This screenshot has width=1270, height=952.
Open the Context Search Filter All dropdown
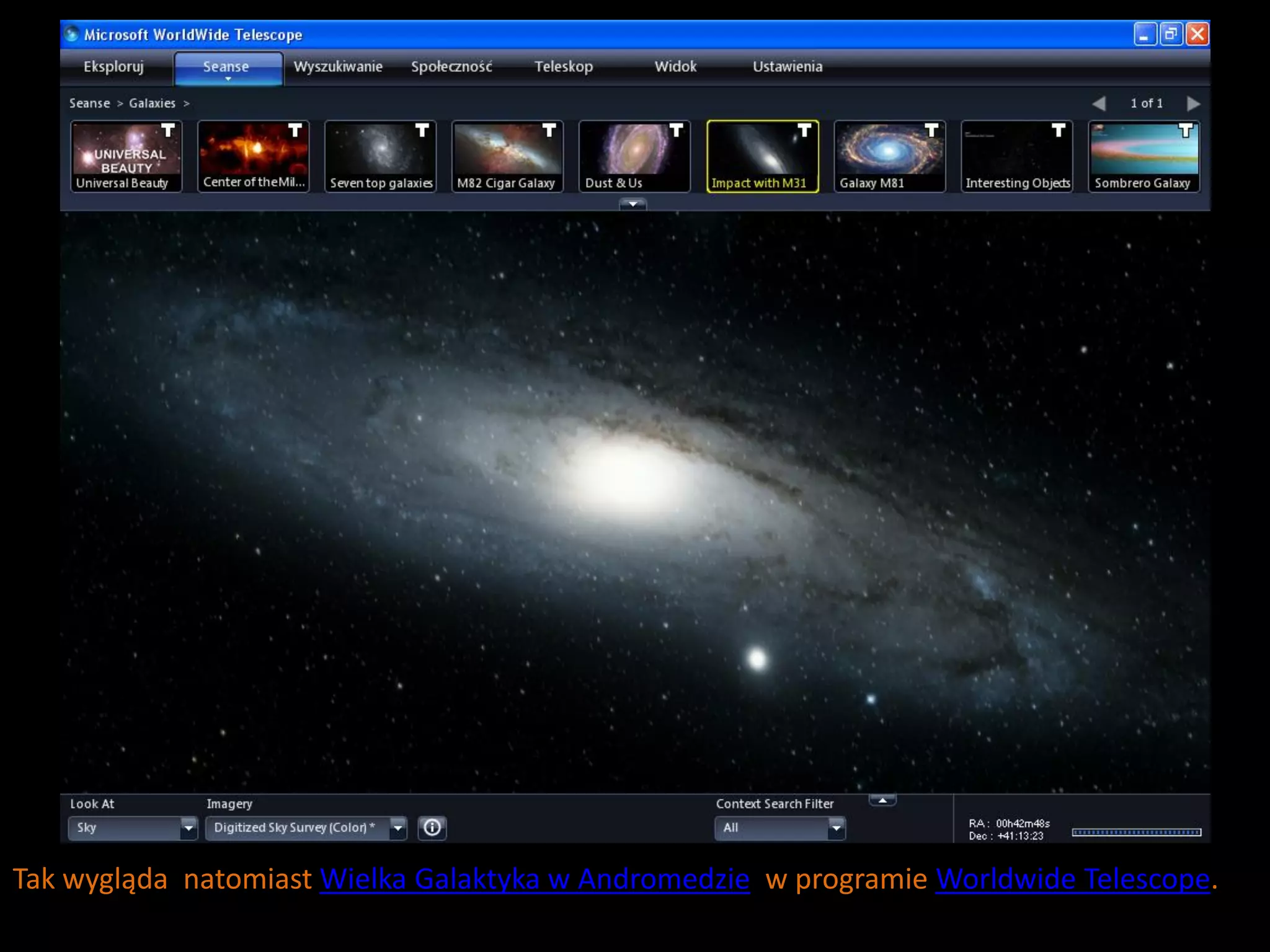tap(780, 828)
